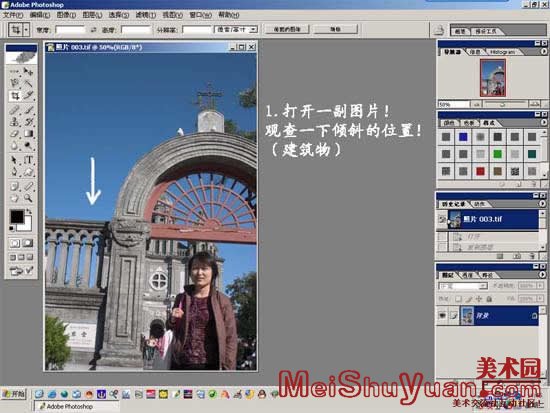Screen dimensions: 550x413
Task: Switch to Standard Screen Mode
Action: coord(13,257)
